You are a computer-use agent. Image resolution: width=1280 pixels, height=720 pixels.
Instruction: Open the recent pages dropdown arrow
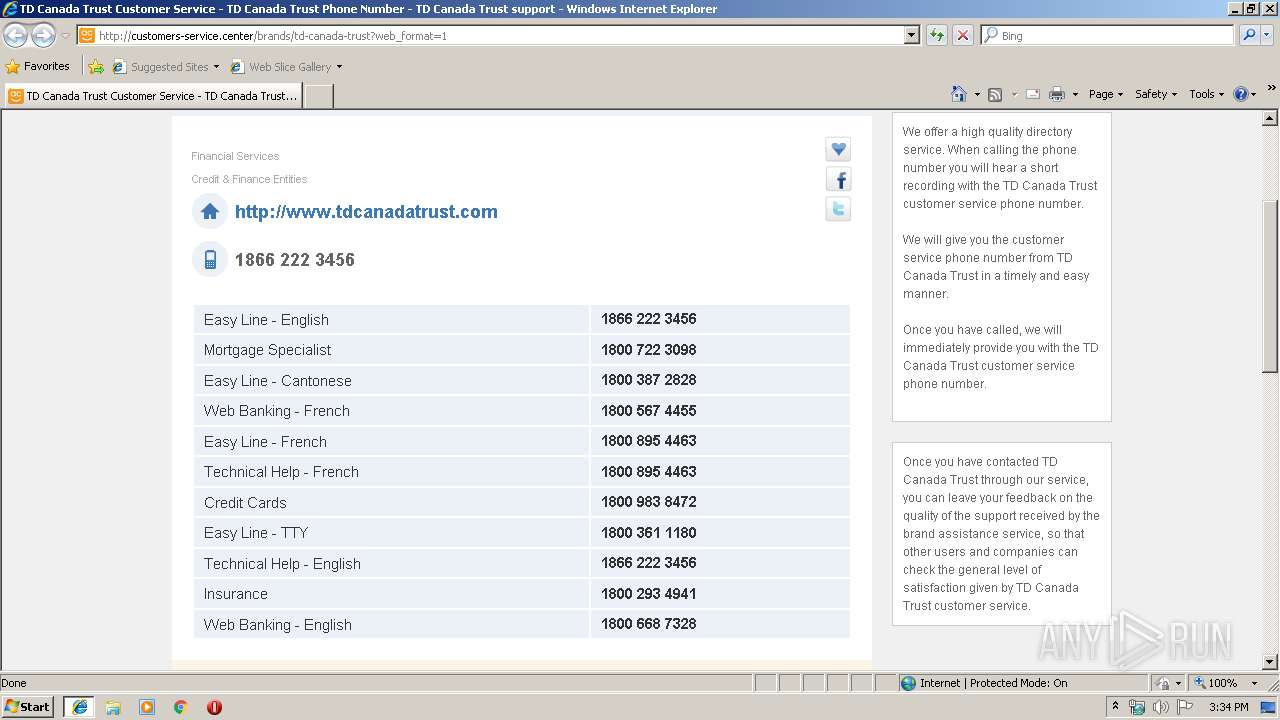[x=65, y=35]
